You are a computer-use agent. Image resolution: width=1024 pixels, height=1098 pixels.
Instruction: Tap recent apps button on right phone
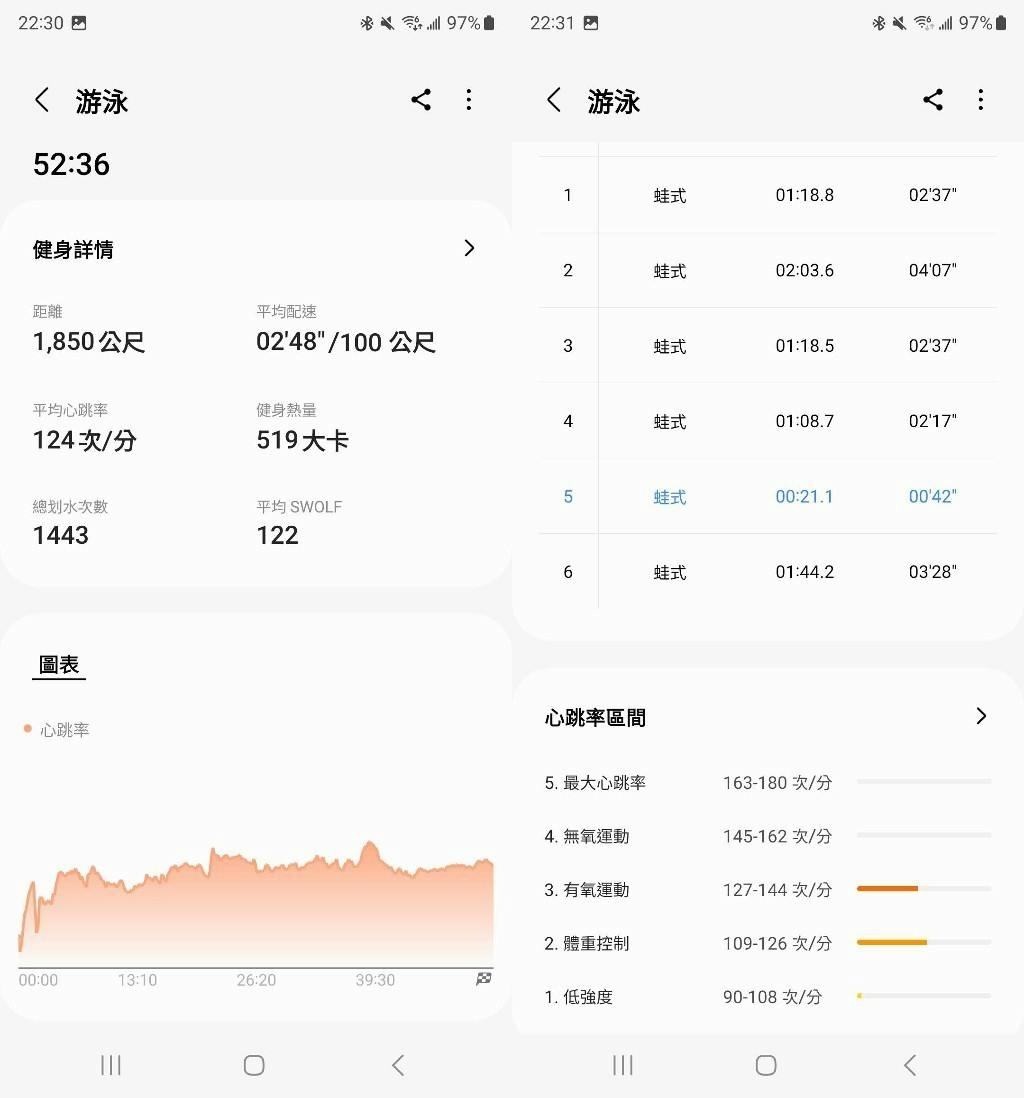[x=623, y=1065]
